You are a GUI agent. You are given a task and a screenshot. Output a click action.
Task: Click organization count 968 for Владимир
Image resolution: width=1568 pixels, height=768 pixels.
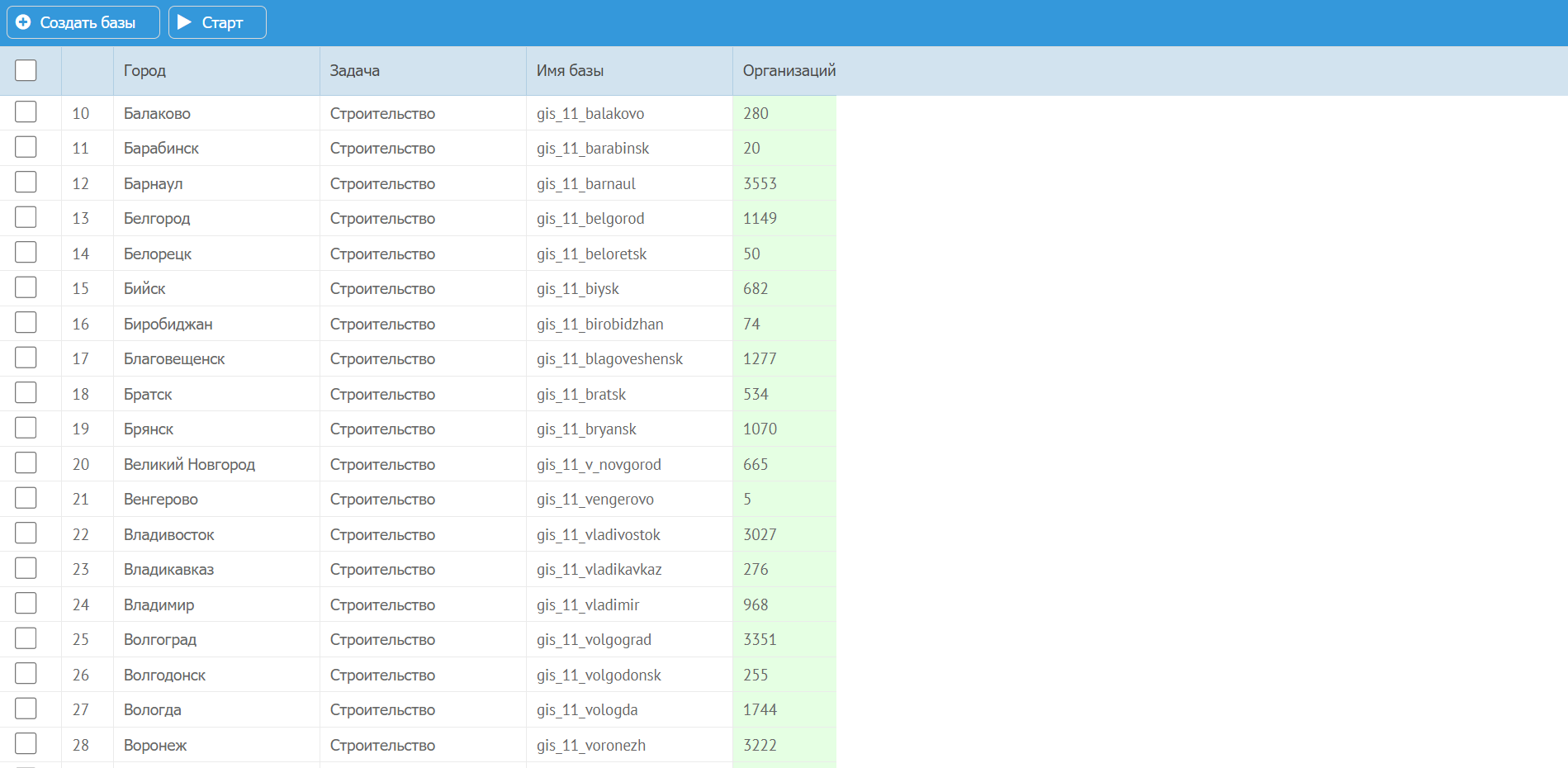(756, 605)
